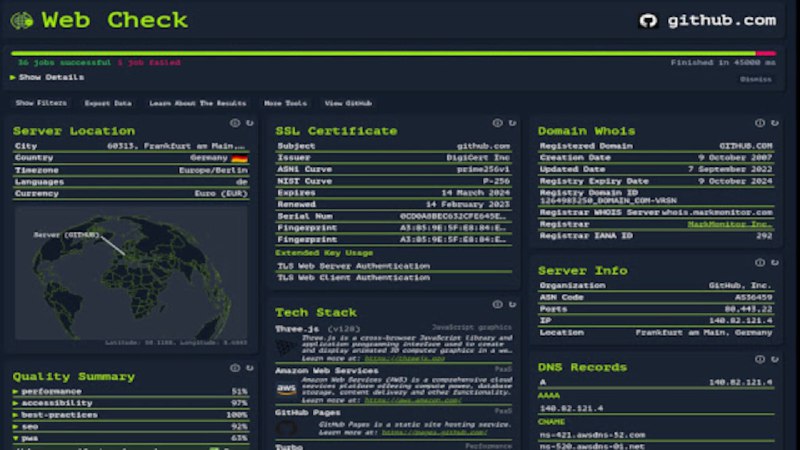Open info icon on Server Info card
The height and width of the screenshot is (450, 800).
(x=760, y=262)
